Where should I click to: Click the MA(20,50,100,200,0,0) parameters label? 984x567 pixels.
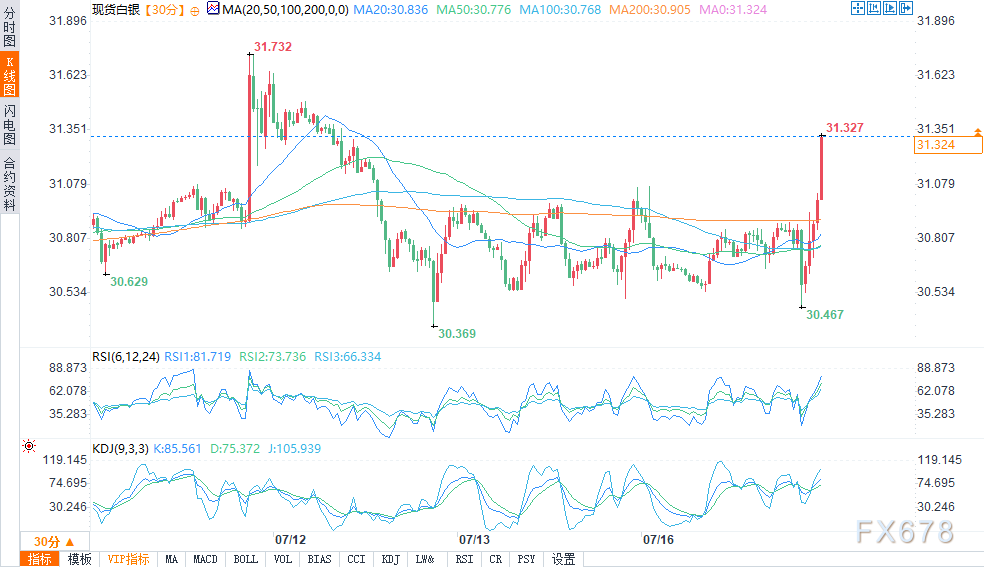coord(285,10)
